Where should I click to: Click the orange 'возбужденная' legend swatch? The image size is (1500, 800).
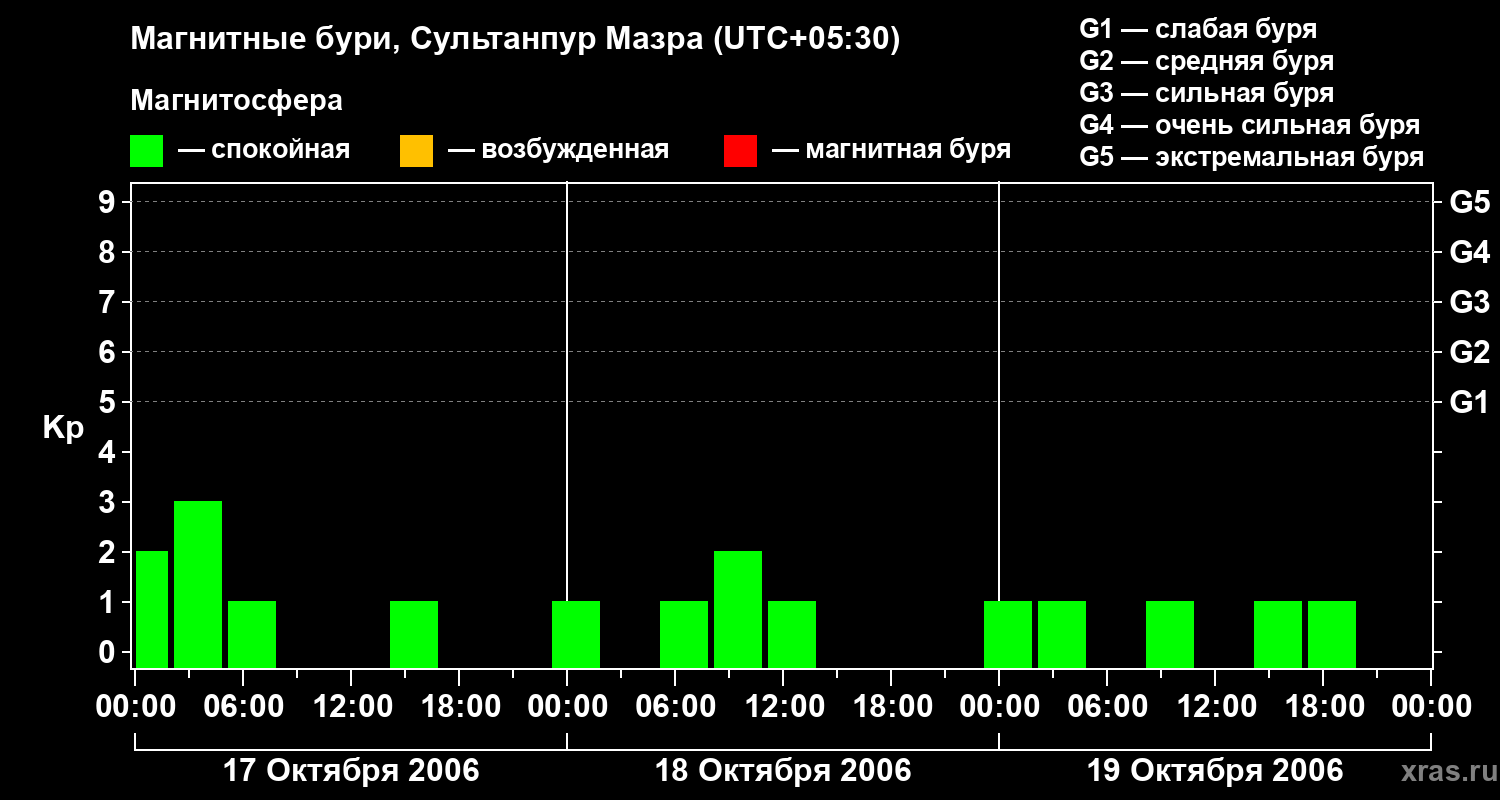416,151
